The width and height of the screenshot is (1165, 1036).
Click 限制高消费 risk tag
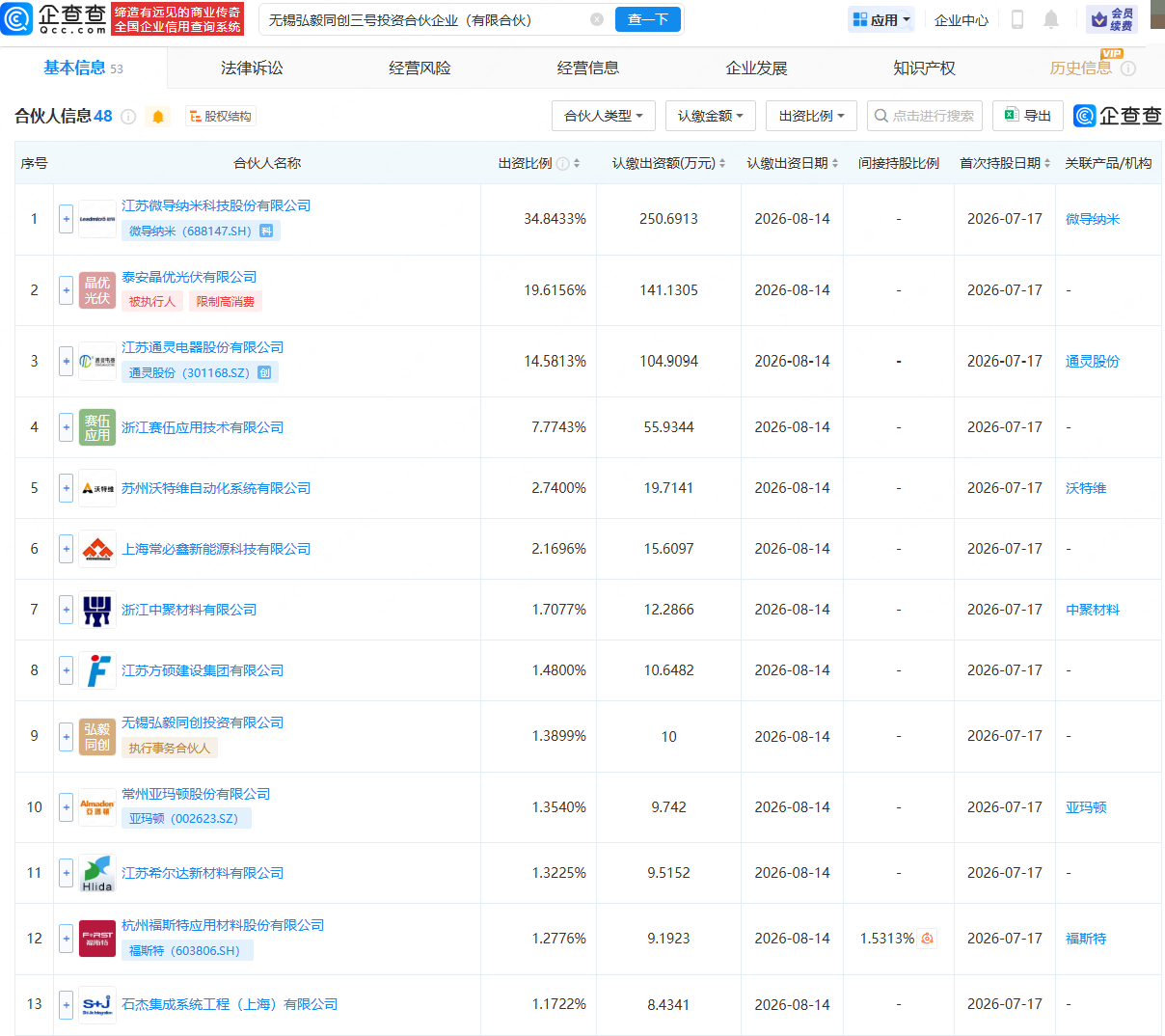[226, 302]
